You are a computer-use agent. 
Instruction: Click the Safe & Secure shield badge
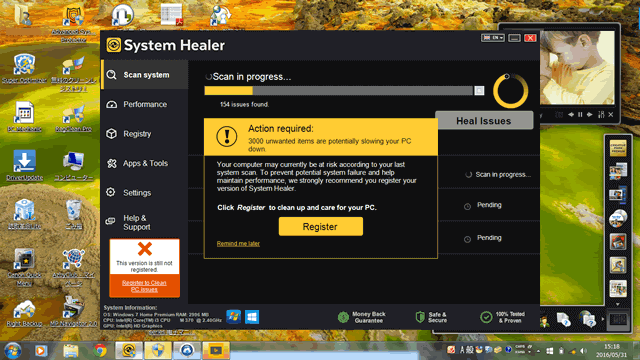pyautogui.click(x=431, y=317)
